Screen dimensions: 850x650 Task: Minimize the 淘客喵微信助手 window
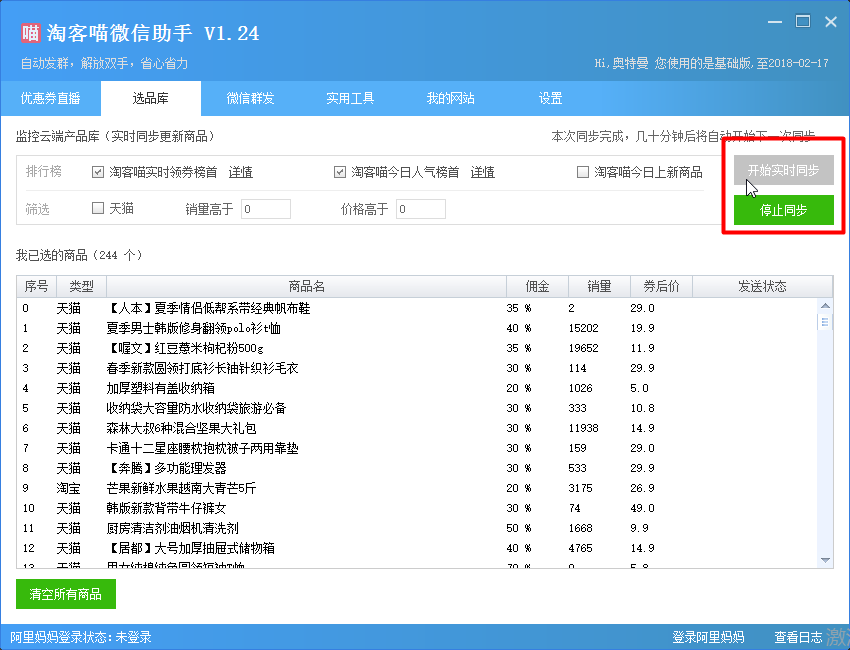click(x=775, y=22)
